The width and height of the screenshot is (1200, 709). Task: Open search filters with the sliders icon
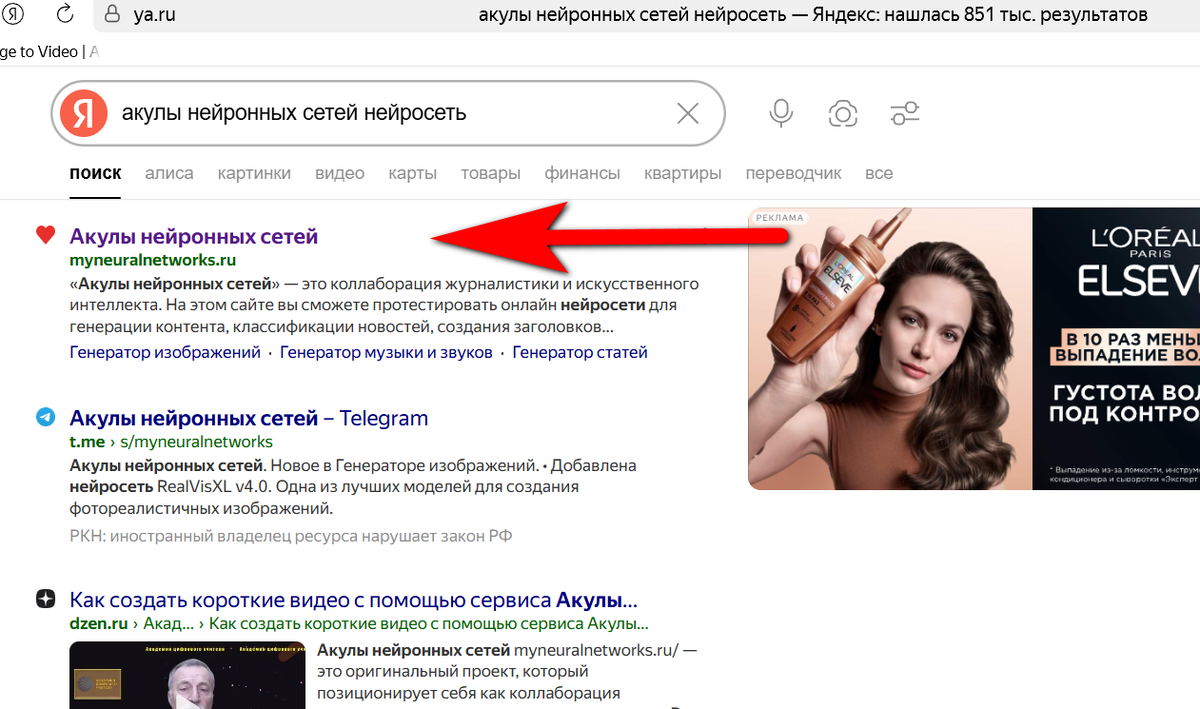coord(905,113)
